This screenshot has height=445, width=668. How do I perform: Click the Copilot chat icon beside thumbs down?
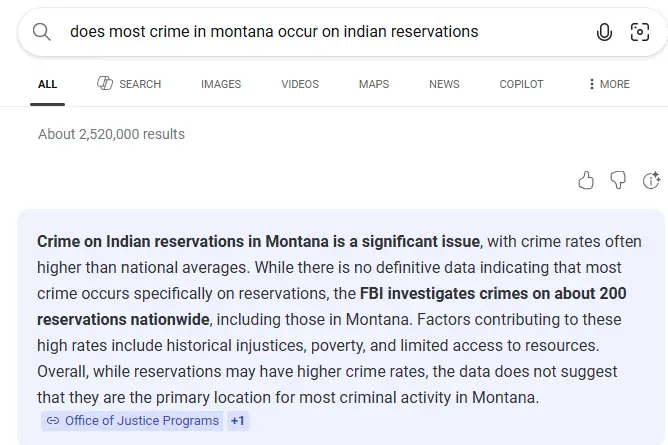[x=651, y=180]
